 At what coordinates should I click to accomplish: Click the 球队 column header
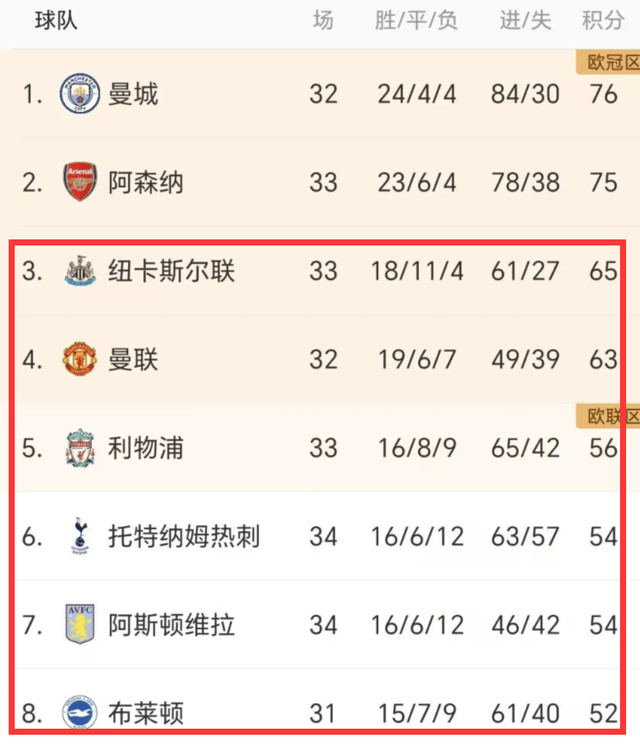[56, 20]
